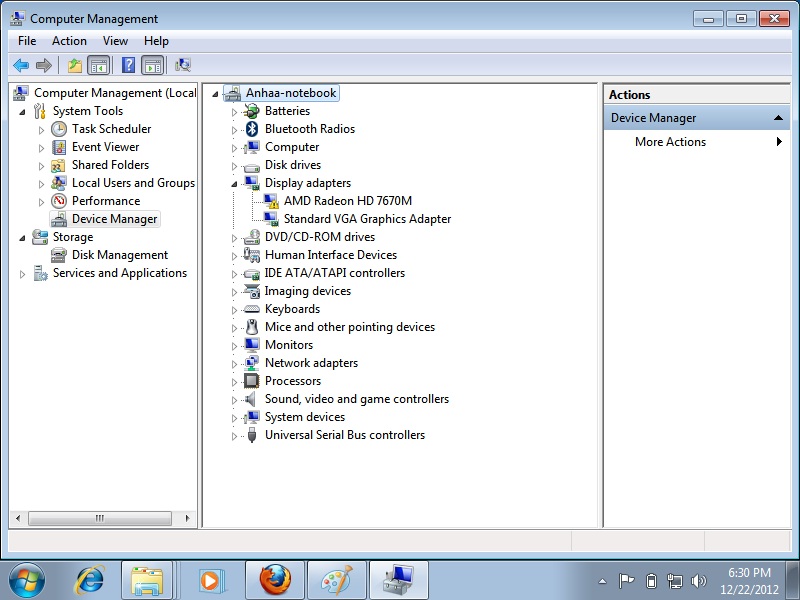This screenshot has height=600, width=800.
Task: Select Mice and other pointing devices
Action: tap(350, 327)
